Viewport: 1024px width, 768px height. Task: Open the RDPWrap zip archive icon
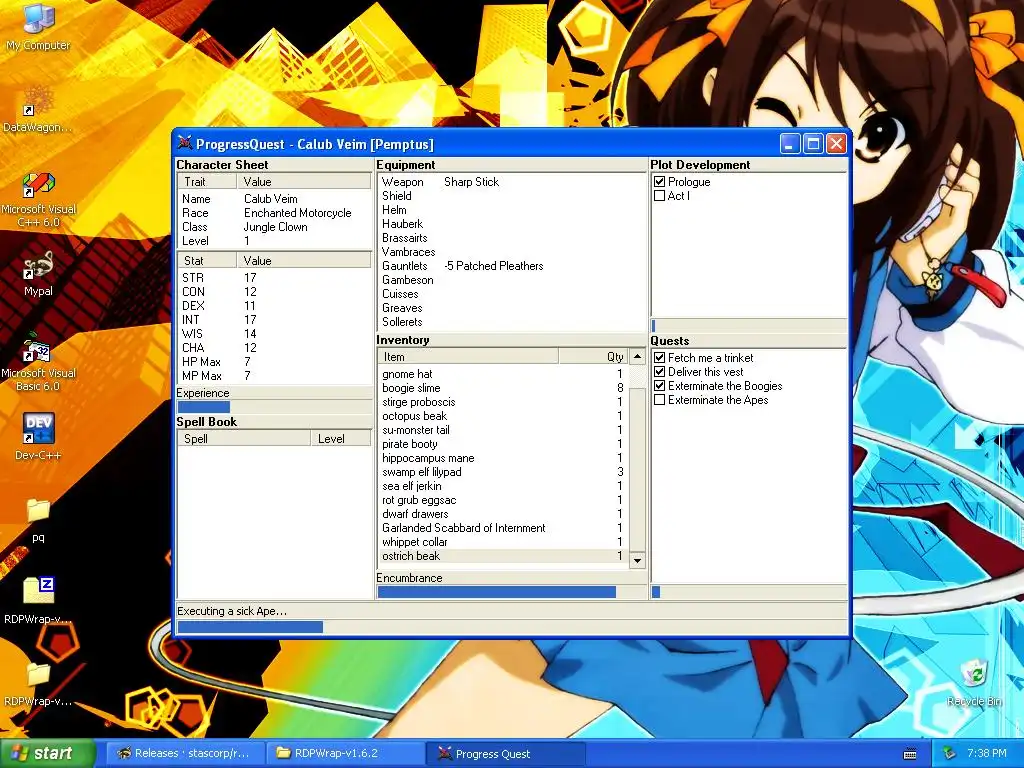[38, 600]
